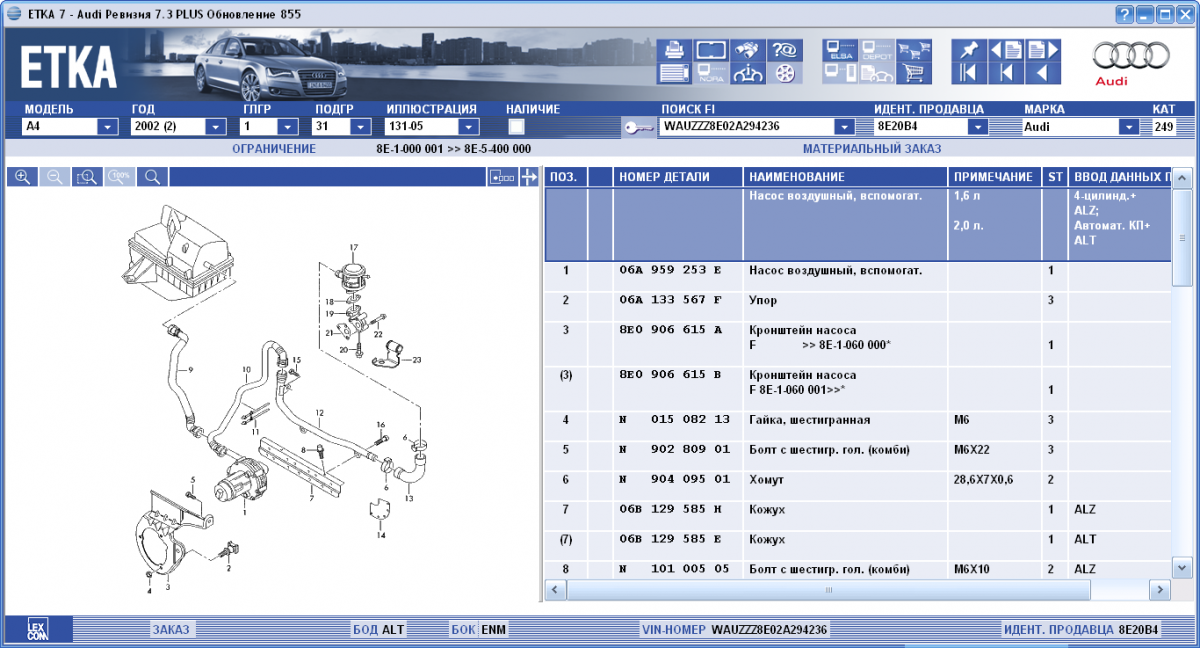Click the НОМЕР ДЕТАЛИ column header
Screen dimensions: 1200x648
[678, 177]
